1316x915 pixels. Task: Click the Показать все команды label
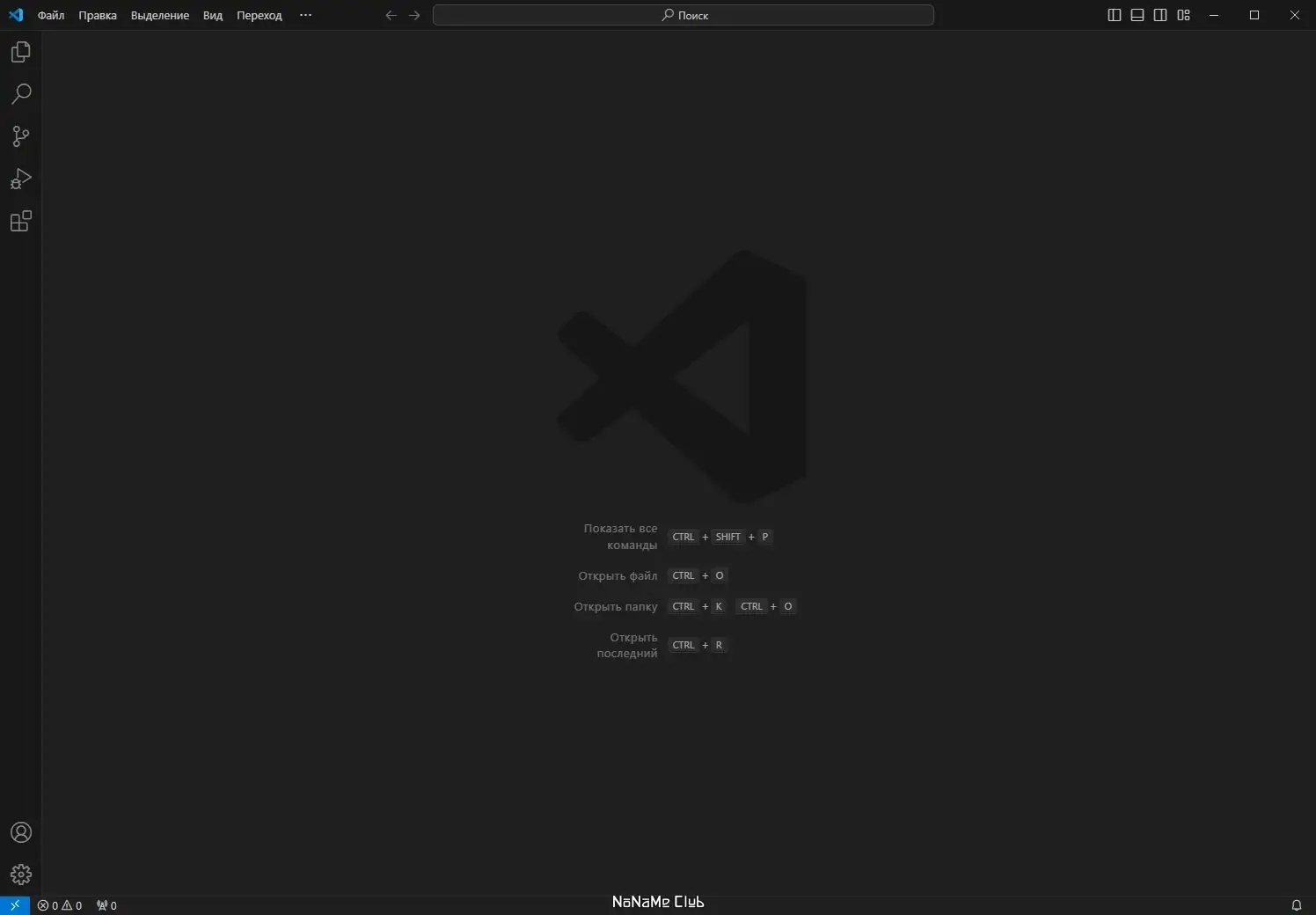(620, 537)
